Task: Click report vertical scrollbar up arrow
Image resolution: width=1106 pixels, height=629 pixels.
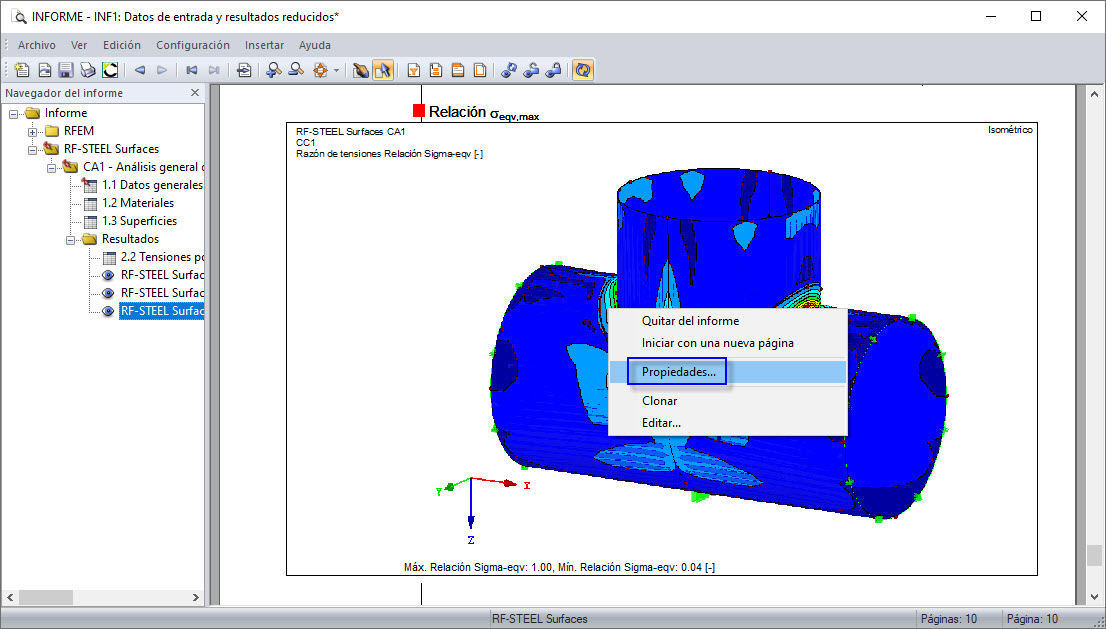Action: 1095,93
